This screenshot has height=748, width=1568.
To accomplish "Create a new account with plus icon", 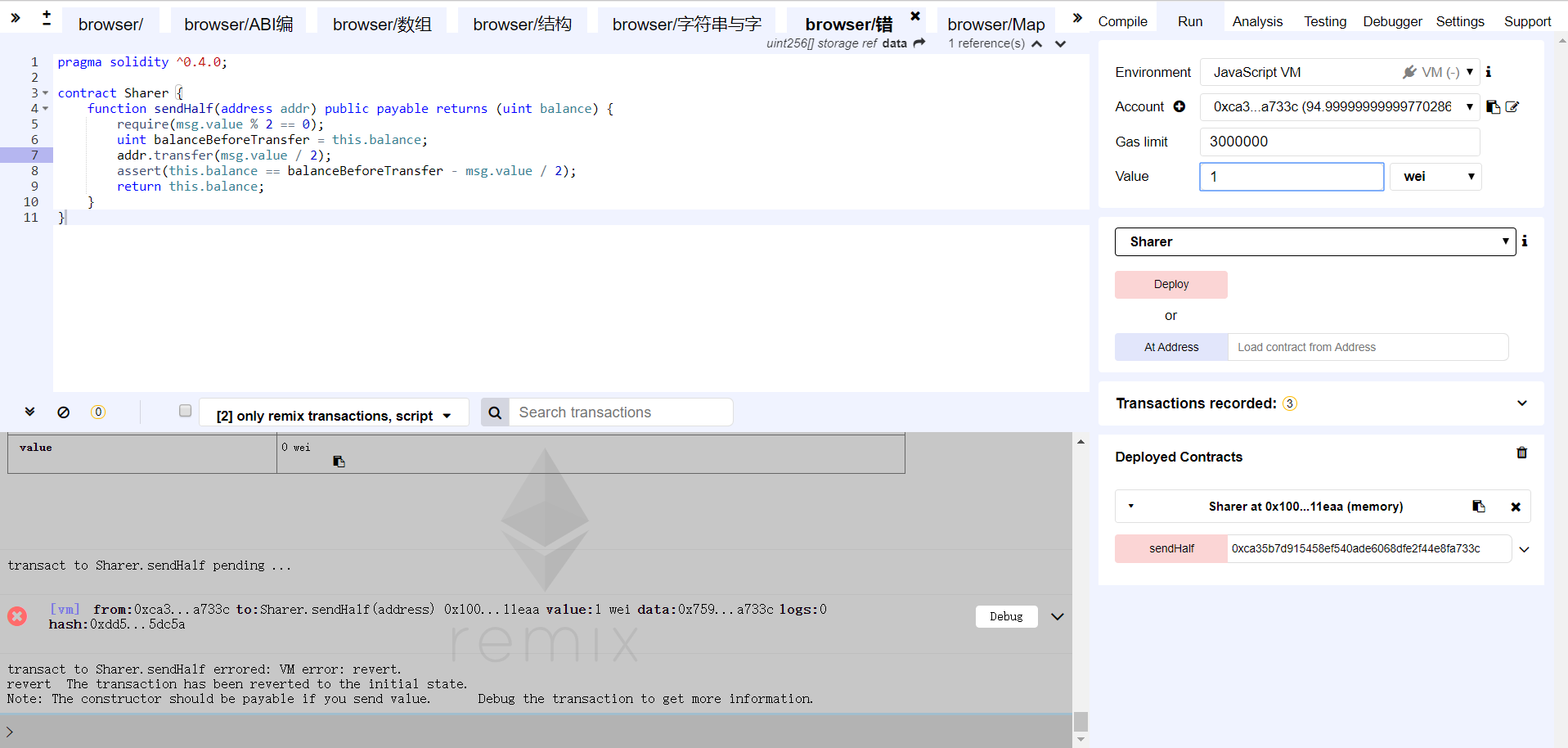I will [1179, 106].
